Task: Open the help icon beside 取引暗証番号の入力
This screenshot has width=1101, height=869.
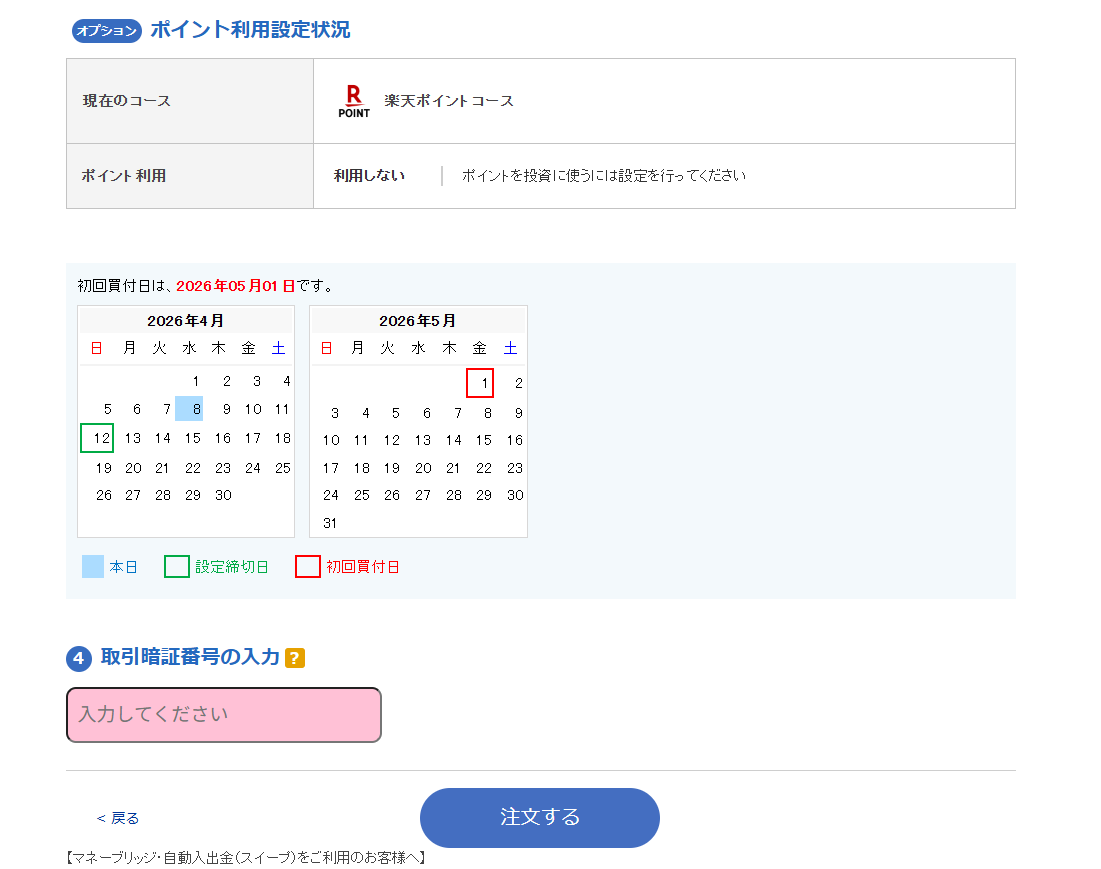Action: pyautogui.click(x=292, y=658)
